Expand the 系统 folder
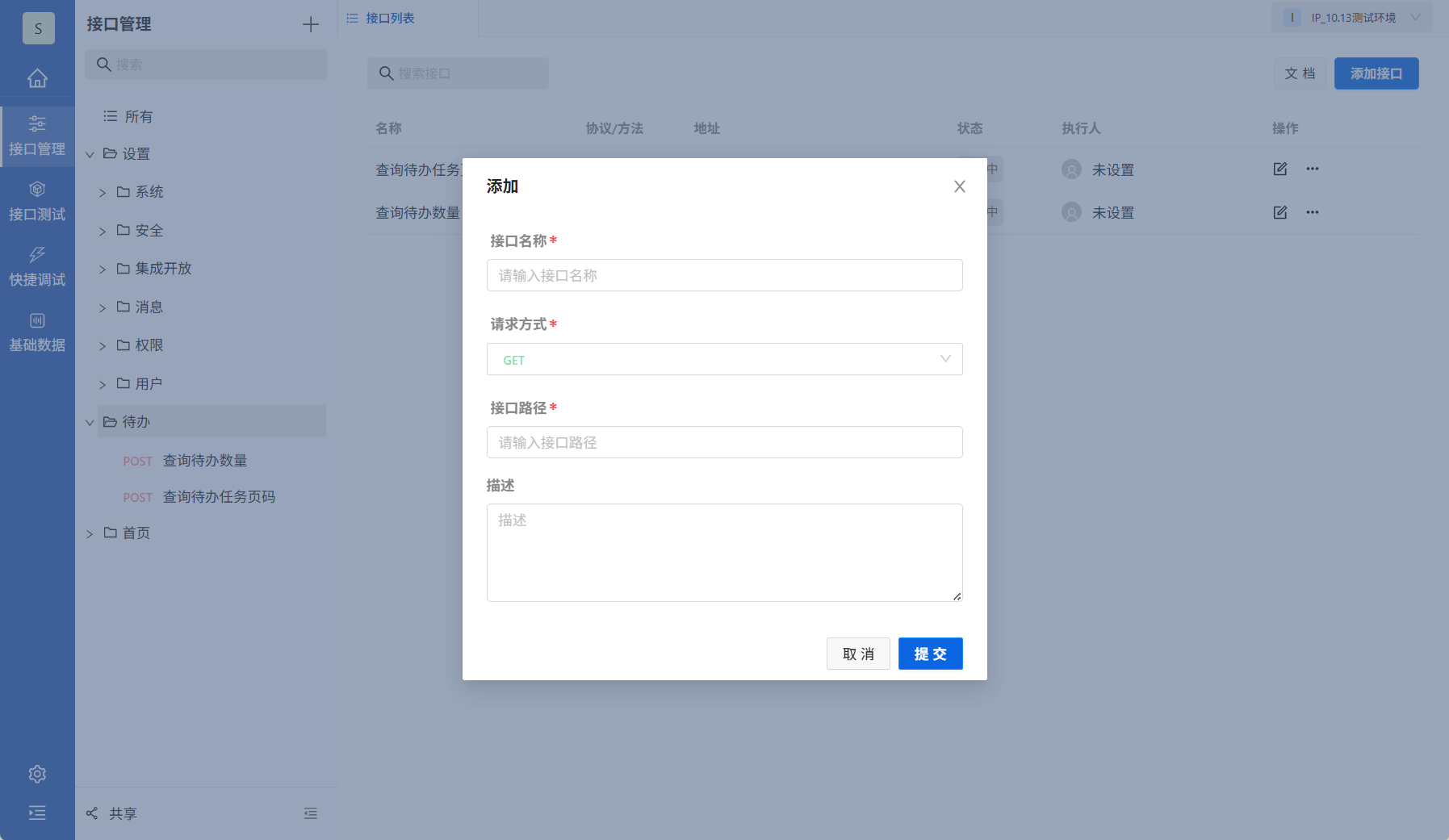 tap(103, 191)
